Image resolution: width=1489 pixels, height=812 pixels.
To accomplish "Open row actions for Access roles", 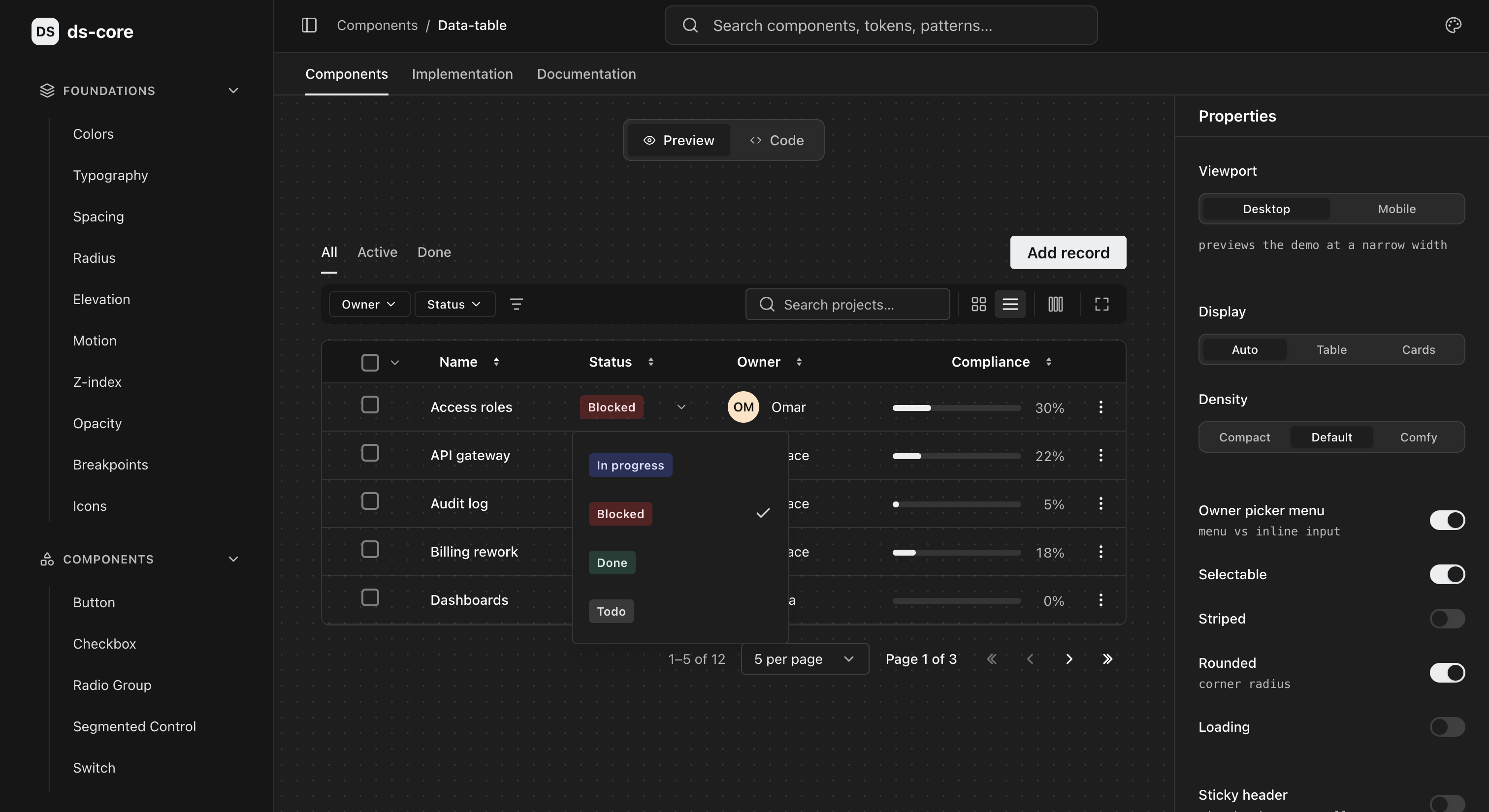I will tap(1101, 407).
